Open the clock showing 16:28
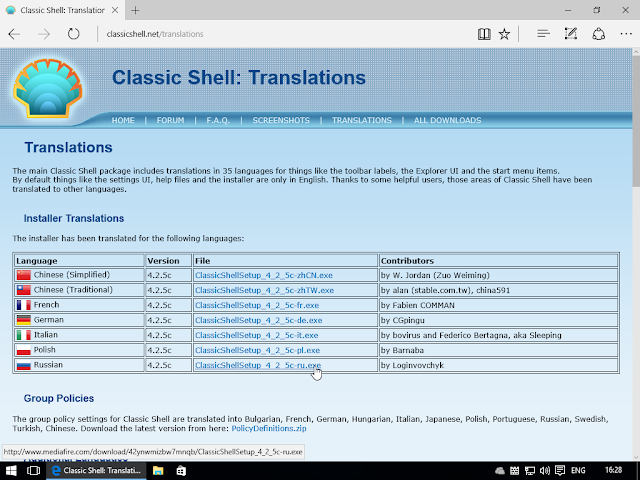The image size is (640, 480). [613, 470]
